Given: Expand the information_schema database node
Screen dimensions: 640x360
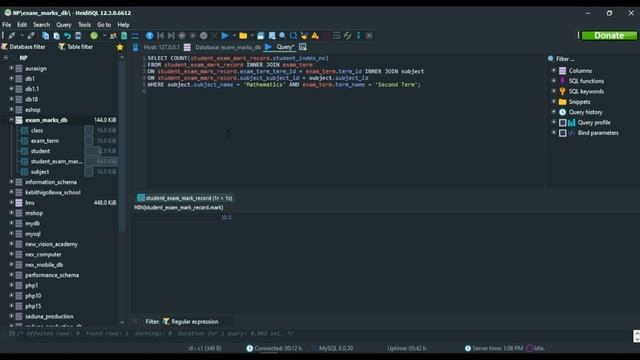Looking at the screenshot, I should click(11, 182).
